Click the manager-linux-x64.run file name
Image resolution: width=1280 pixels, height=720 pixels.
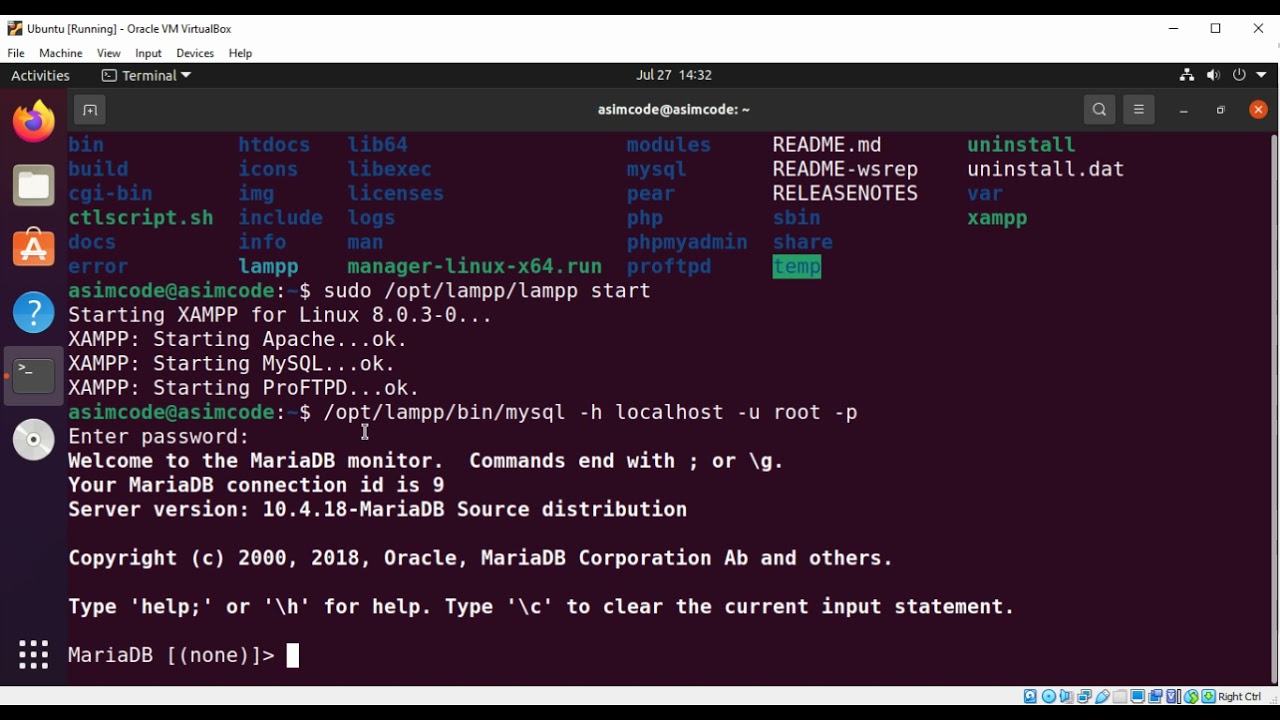click(475, 267)
